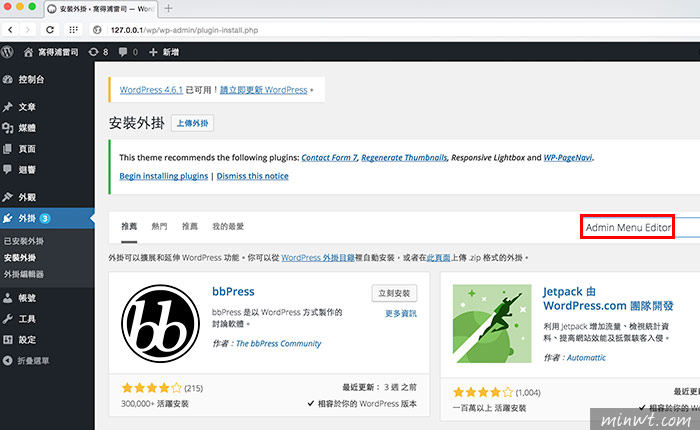Select 外掛編輯器 submenu item
The width and height of the screenshot is (700, 430).
(x=24, y=274)
